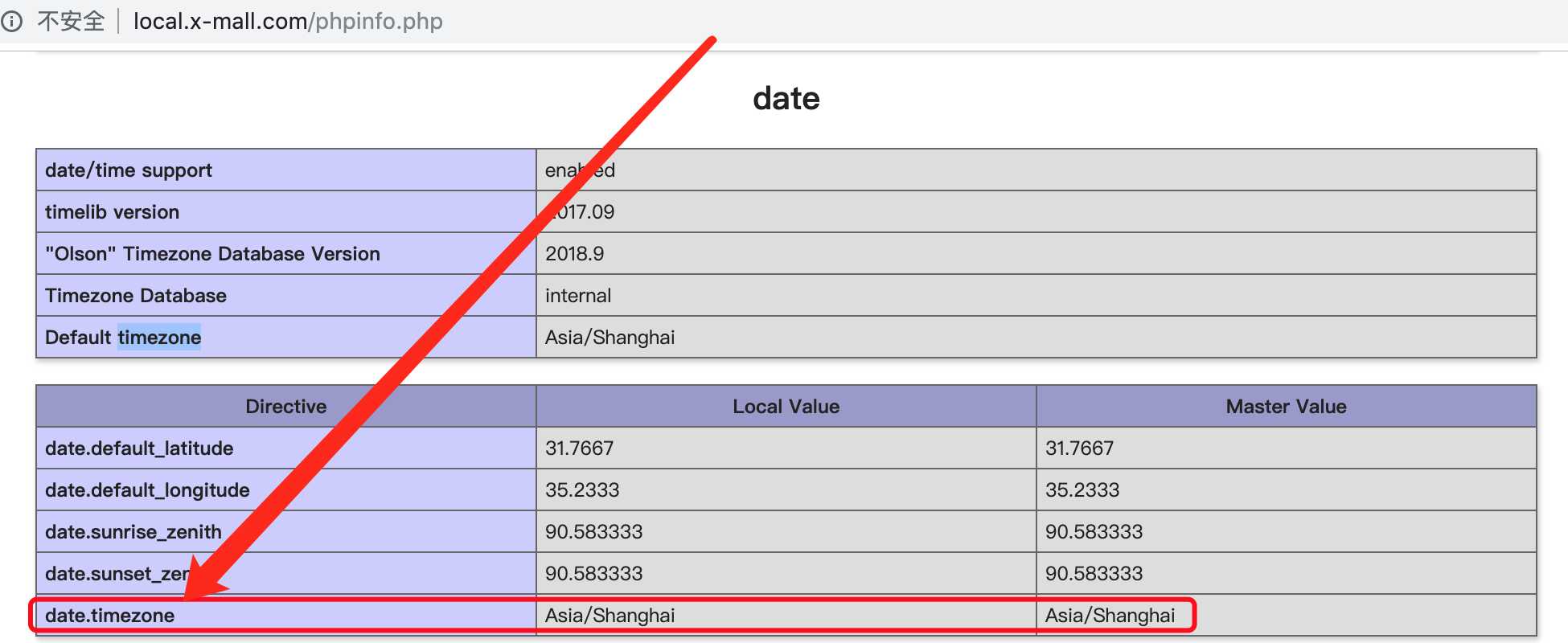Click Asia/Shanghai in Default timezone row
This screenshot has height=643, width=1568.
click(610, 338)
